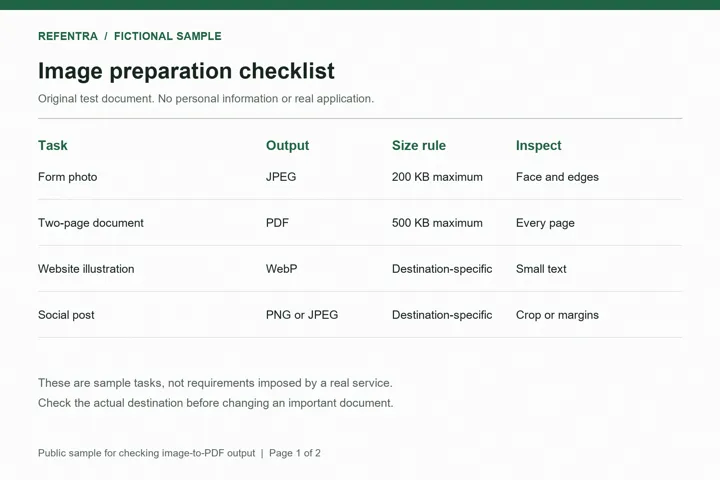Click 'Destination-specific' in the Website illustration row
Viewport: 720px width, 480px height.
442,269
